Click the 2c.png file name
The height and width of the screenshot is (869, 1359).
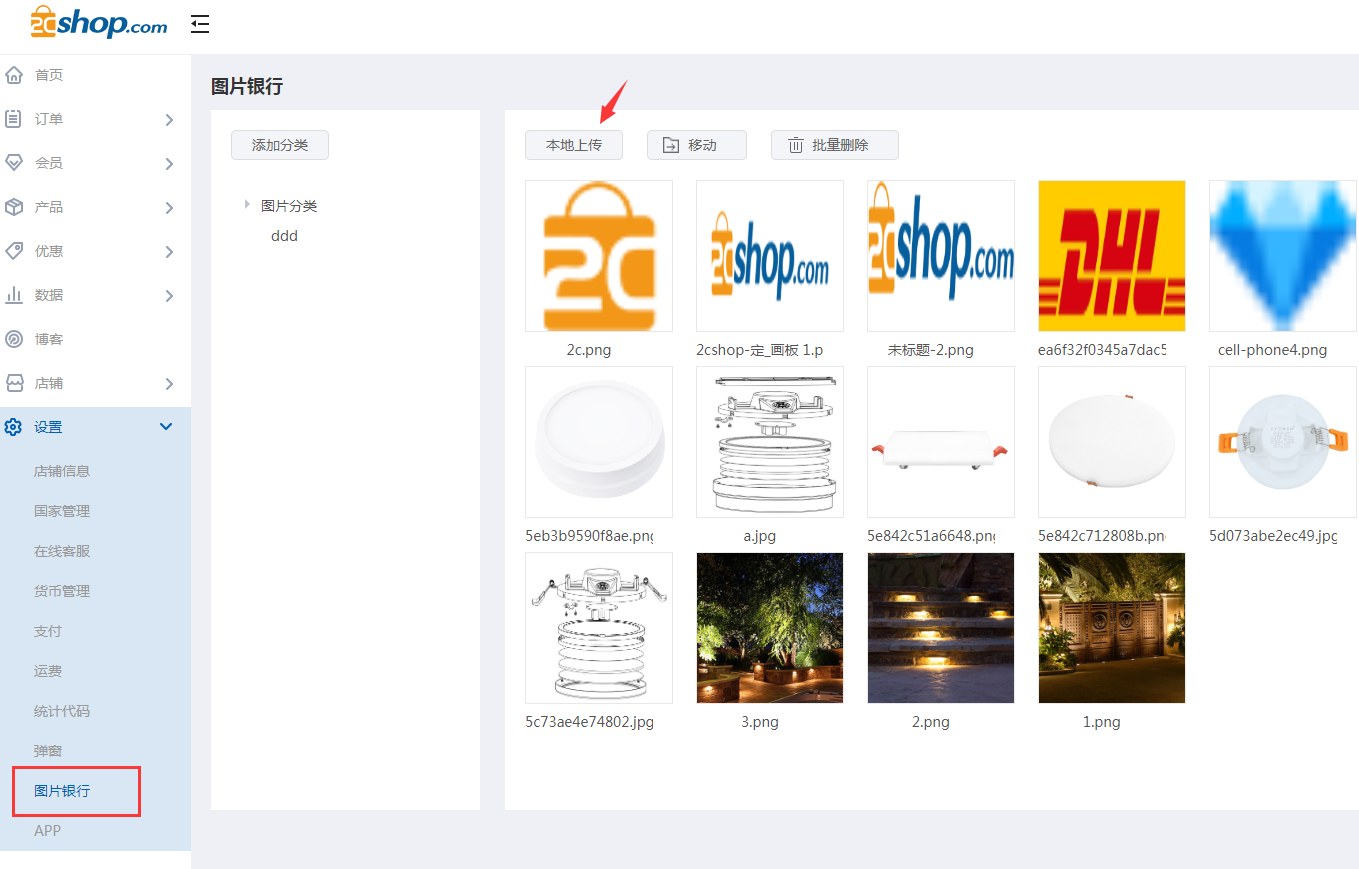pos(589,350)
